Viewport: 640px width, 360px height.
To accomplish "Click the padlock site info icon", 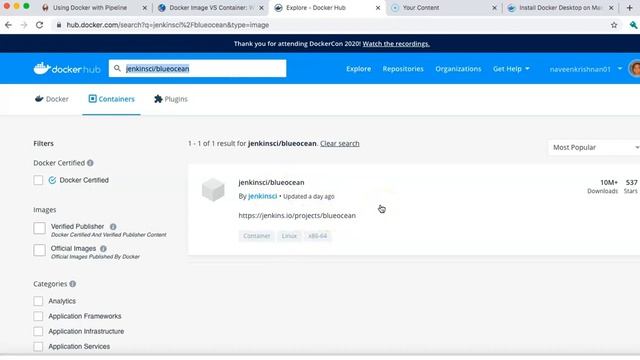I will click(x=59, y=25).
